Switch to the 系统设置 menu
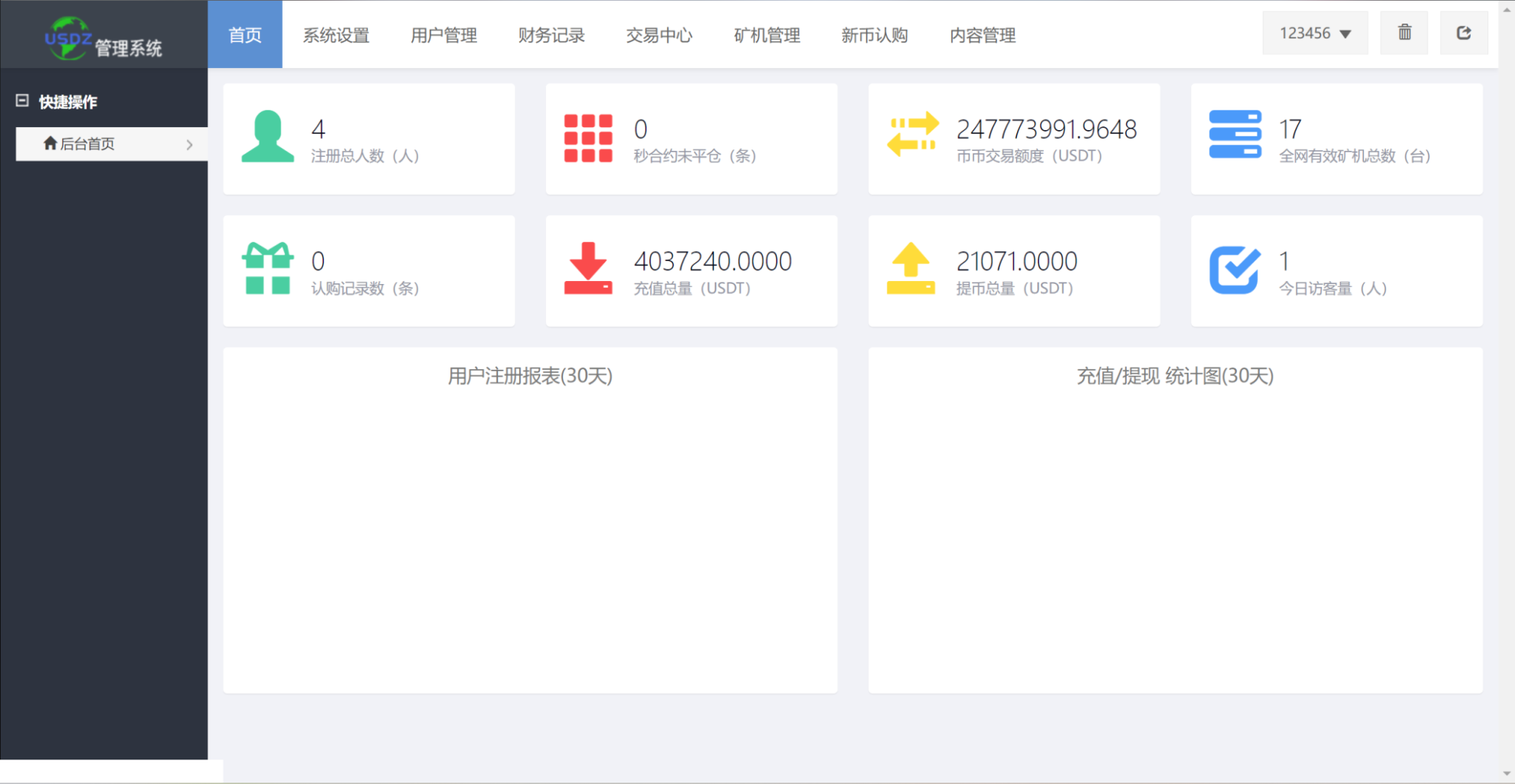This screenshot has width=1515, height=784. (337, 34)
